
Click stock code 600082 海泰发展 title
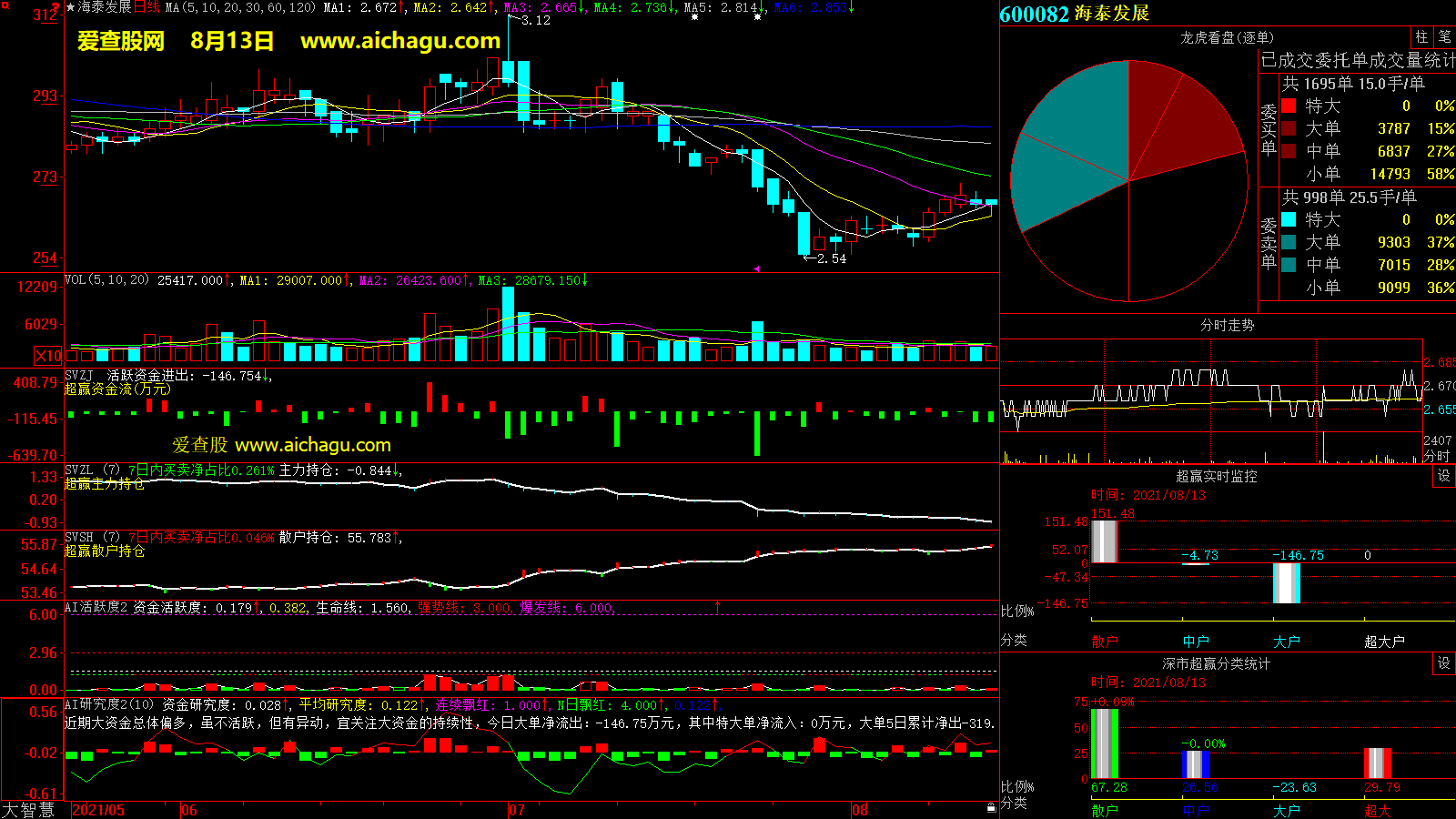tap(1074, 14)
